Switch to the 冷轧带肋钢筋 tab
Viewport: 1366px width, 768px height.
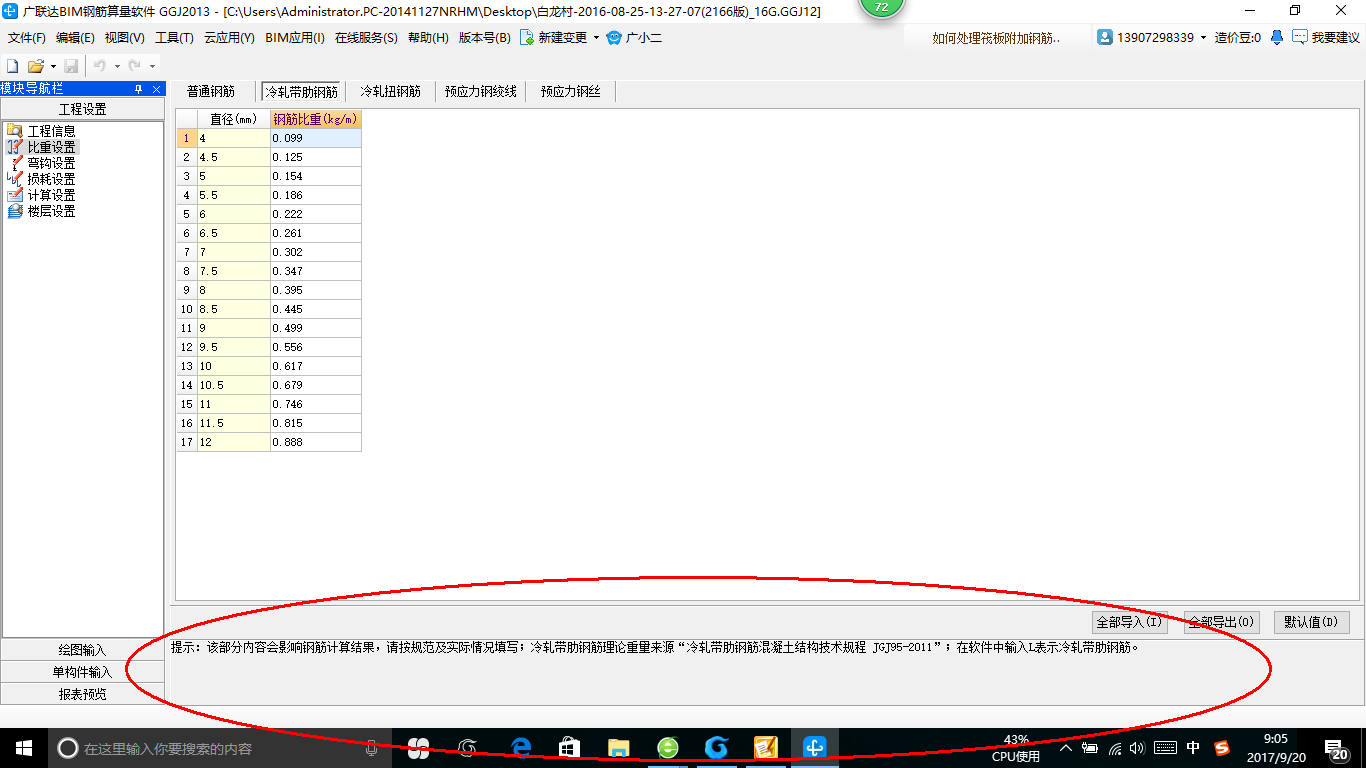(x=301, y=91)
